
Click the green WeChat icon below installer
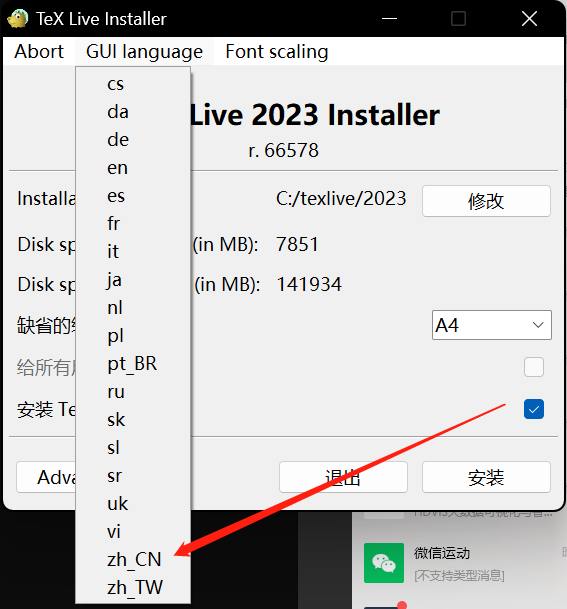tap(384, 563)
